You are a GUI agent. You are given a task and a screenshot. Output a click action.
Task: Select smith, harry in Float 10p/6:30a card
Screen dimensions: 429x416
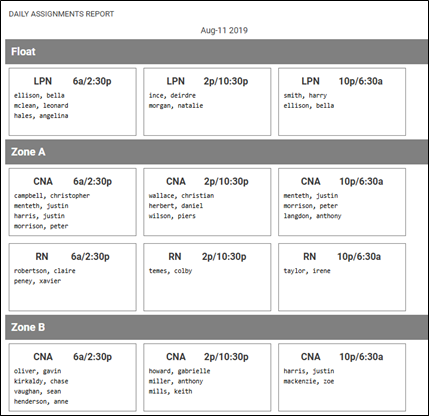[x=305, y=96]
